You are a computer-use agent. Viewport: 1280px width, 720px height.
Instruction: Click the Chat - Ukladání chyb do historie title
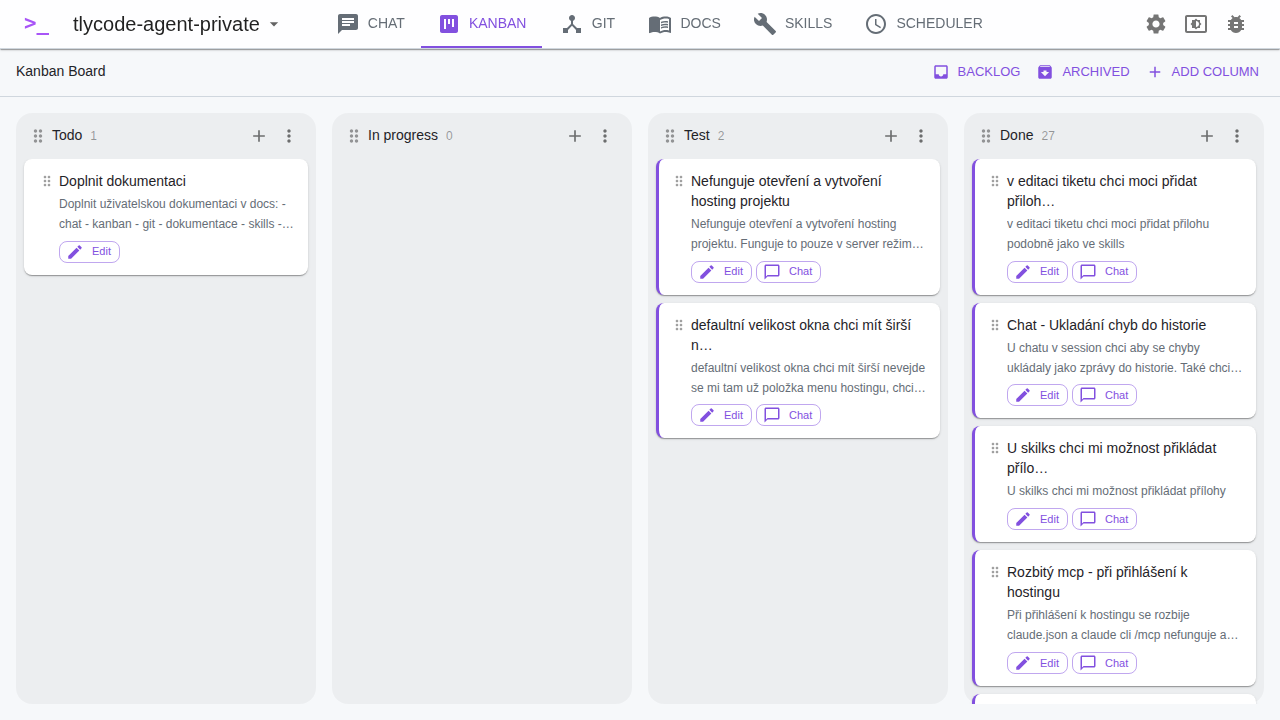click(x=1106, y=325)
